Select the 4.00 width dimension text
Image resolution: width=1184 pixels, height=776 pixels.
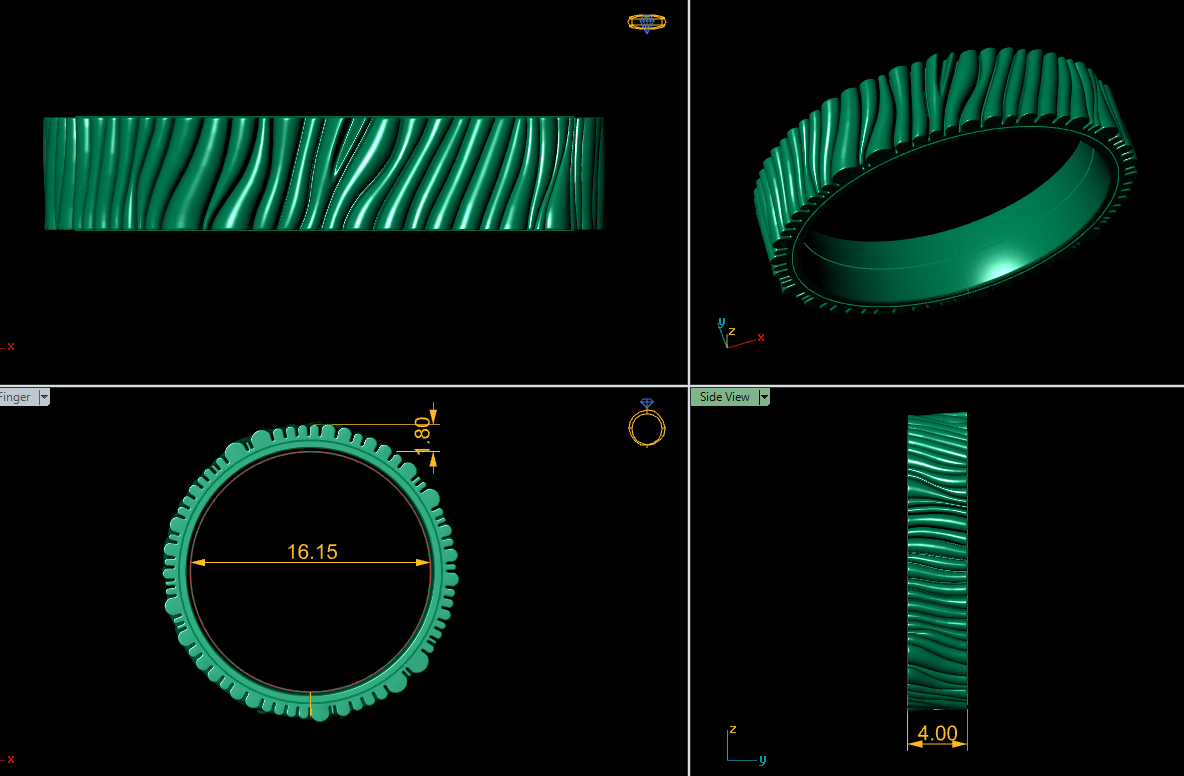937,733
